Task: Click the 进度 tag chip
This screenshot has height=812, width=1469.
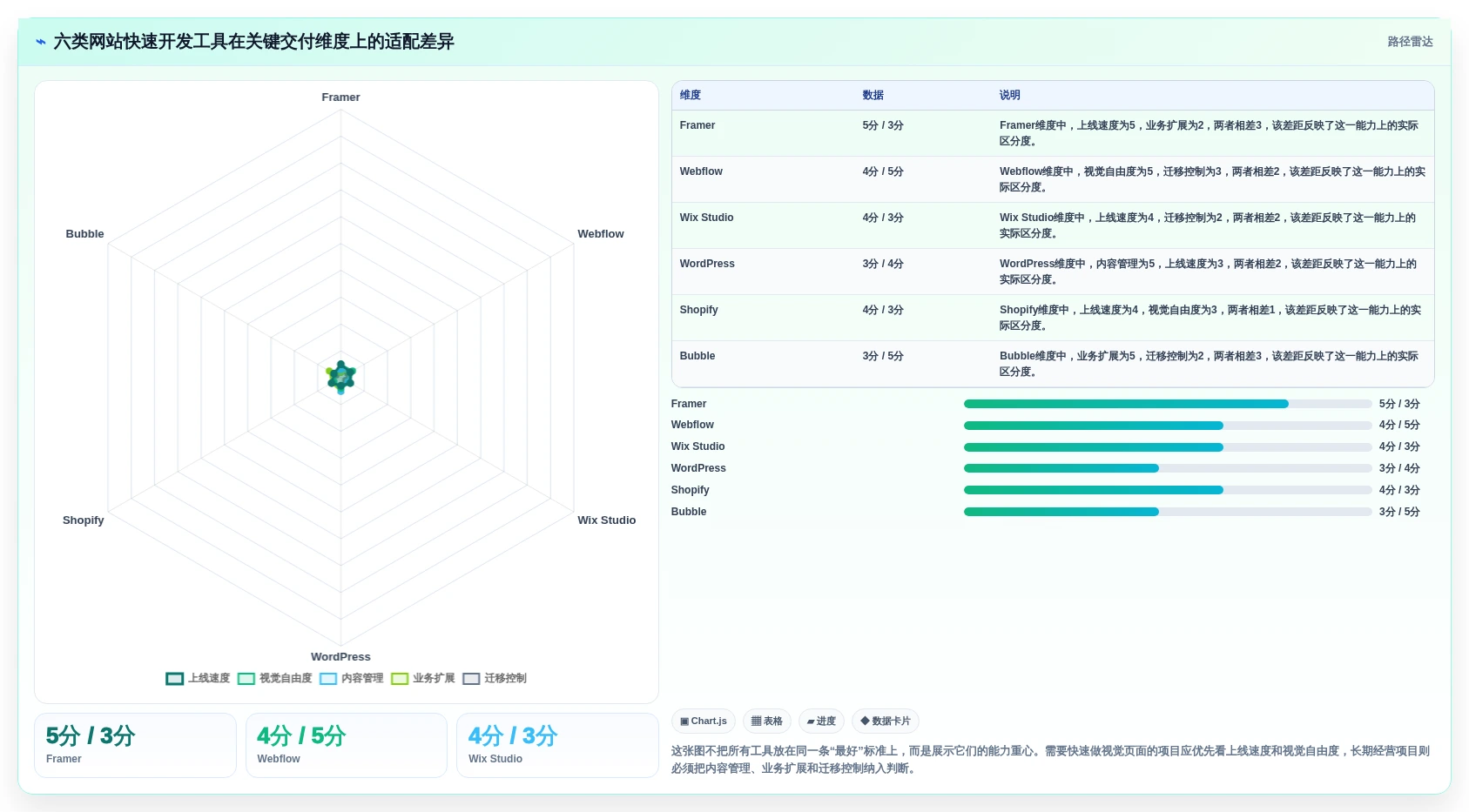Action: point(821,721)
